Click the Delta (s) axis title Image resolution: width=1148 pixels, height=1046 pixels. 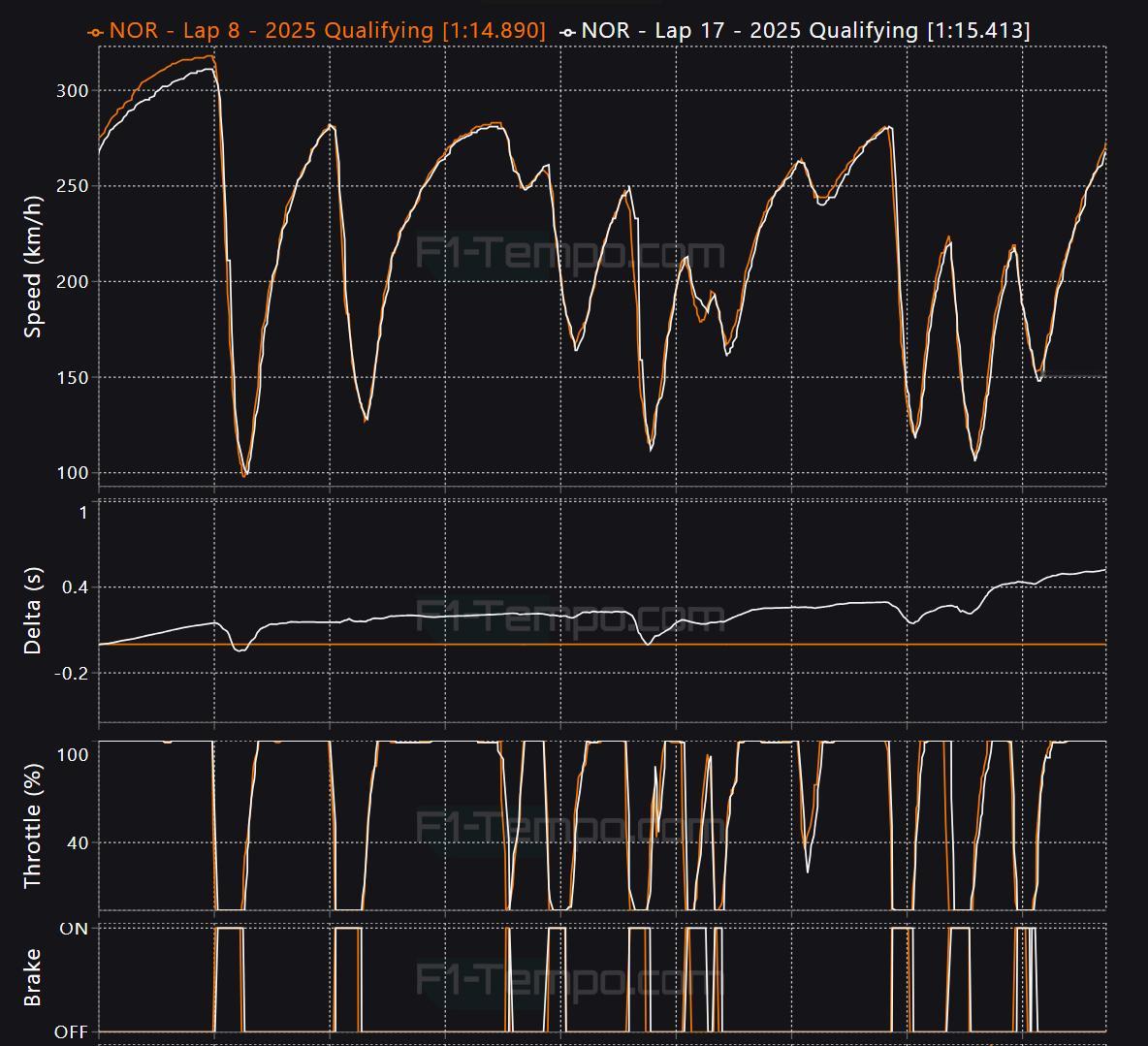pyautogui.click(x=32, y=611)
